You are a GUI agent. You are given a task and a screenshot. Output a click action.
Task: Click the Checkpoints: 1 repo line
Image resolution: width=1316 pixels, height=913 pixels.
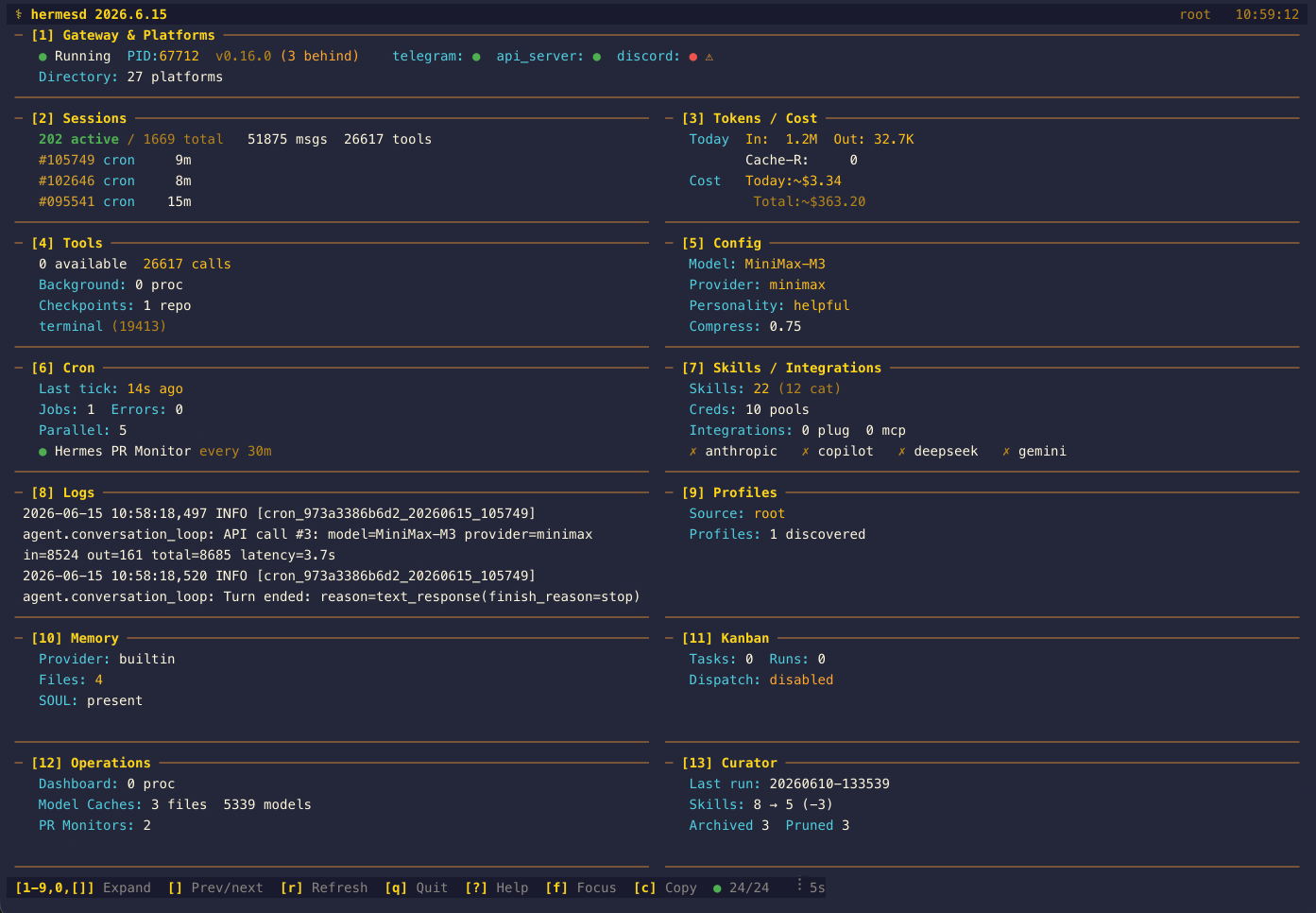click(114, 305)
